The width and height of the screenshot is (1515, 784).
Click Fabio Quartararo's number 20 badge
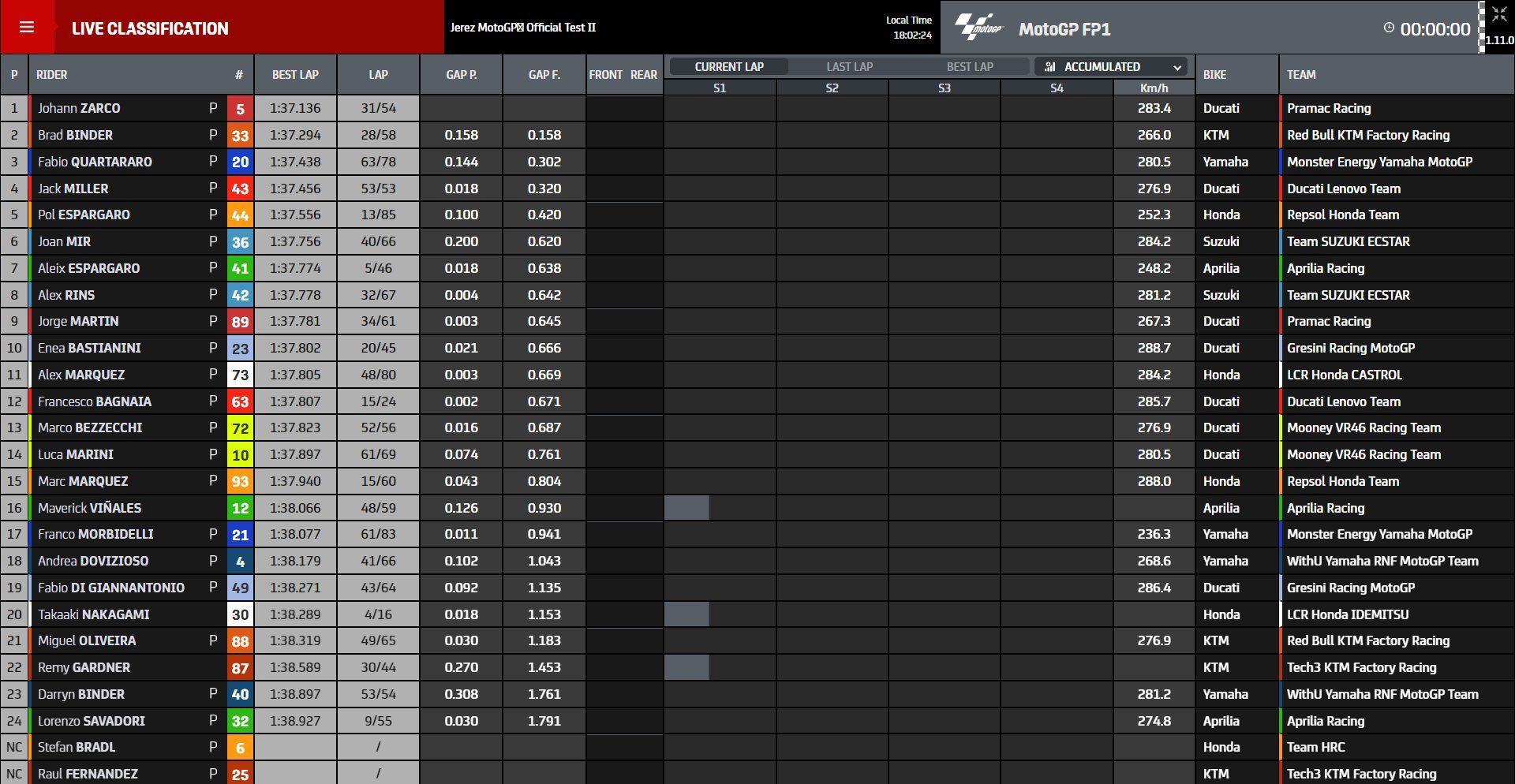click(240, 162)
